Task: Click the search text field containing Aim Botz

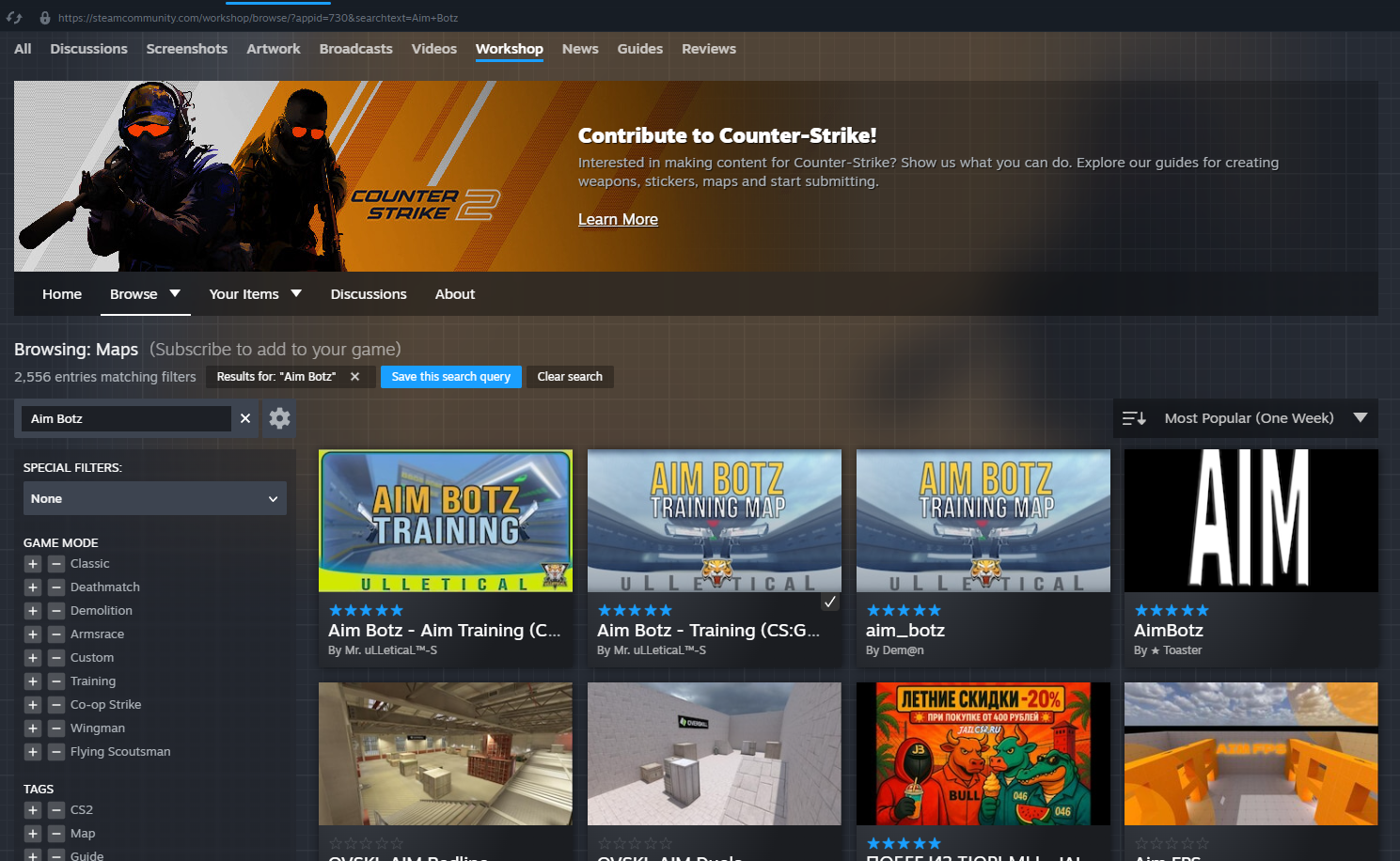Action: 126,418
